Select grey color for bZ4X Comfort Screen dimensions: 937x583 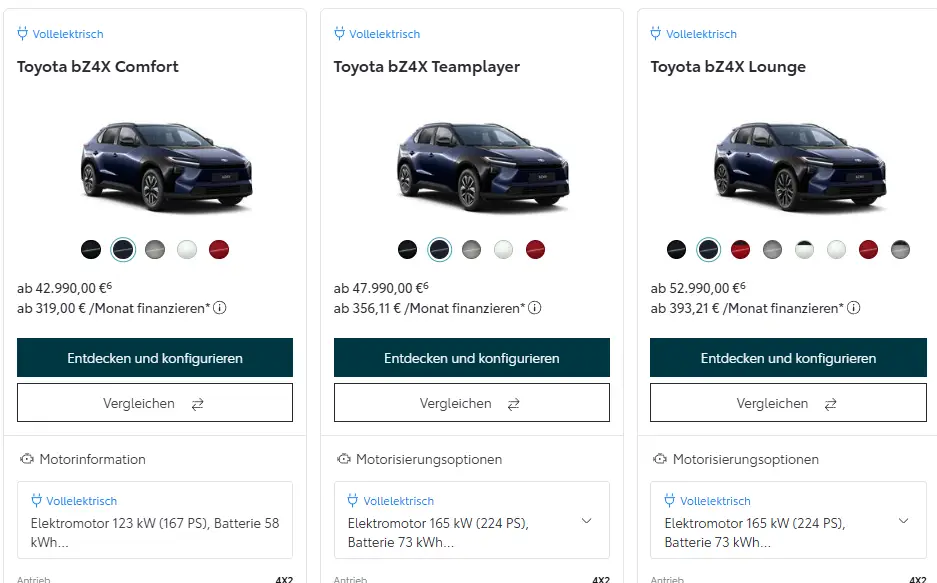(x=155, y=249)
